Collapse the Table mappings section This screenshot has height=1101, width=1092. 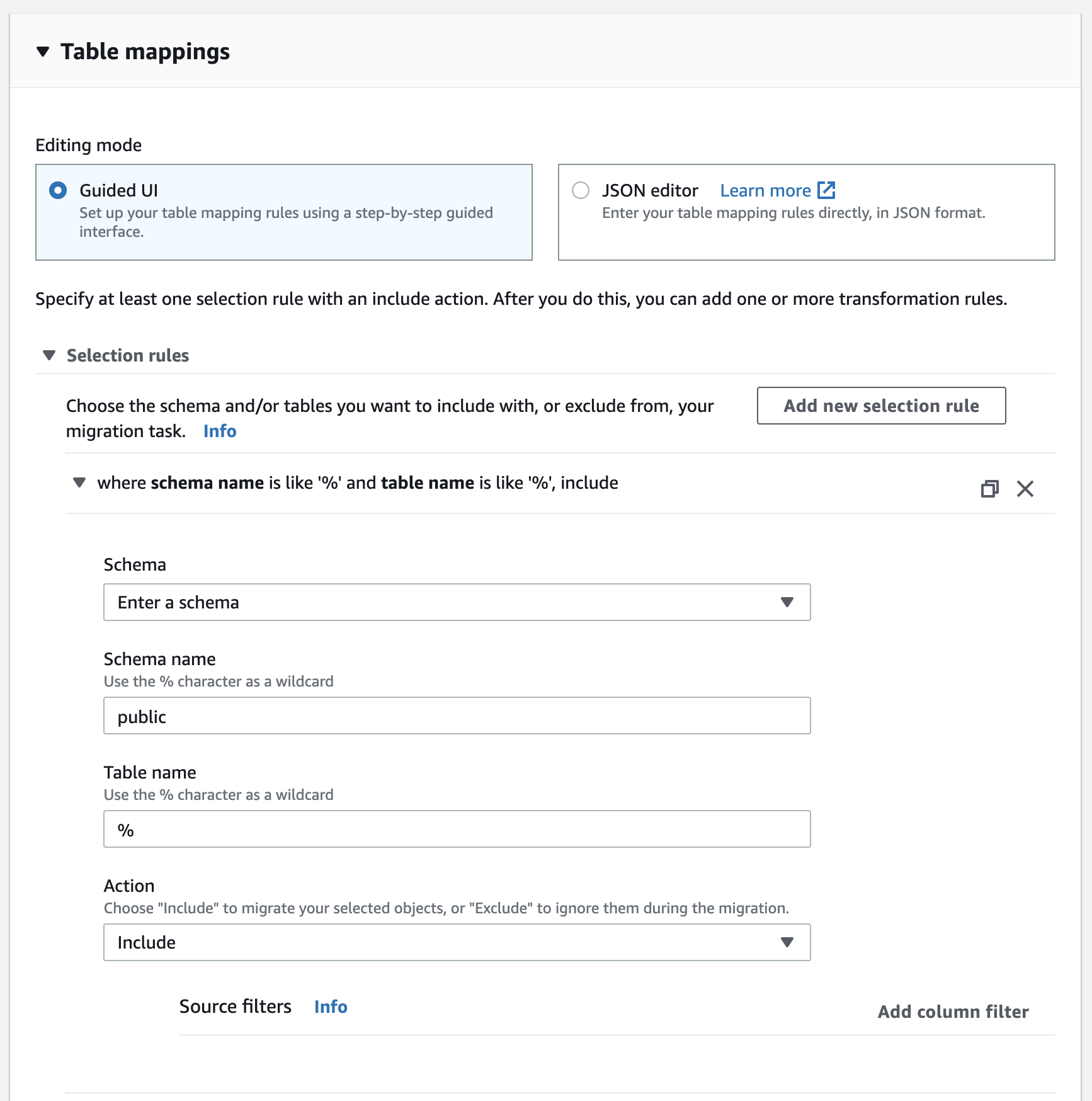coord(43,52)
